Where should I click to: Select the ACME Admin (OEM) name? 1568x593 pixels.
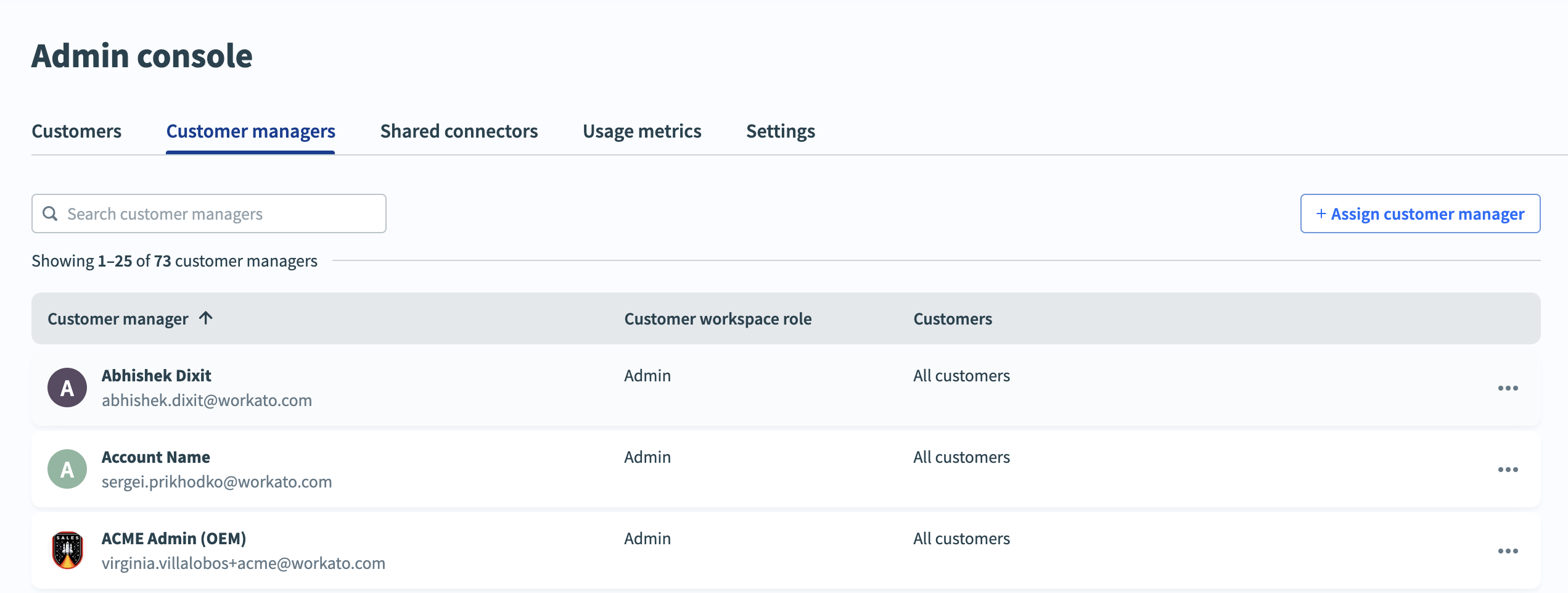tap(174, 538)
